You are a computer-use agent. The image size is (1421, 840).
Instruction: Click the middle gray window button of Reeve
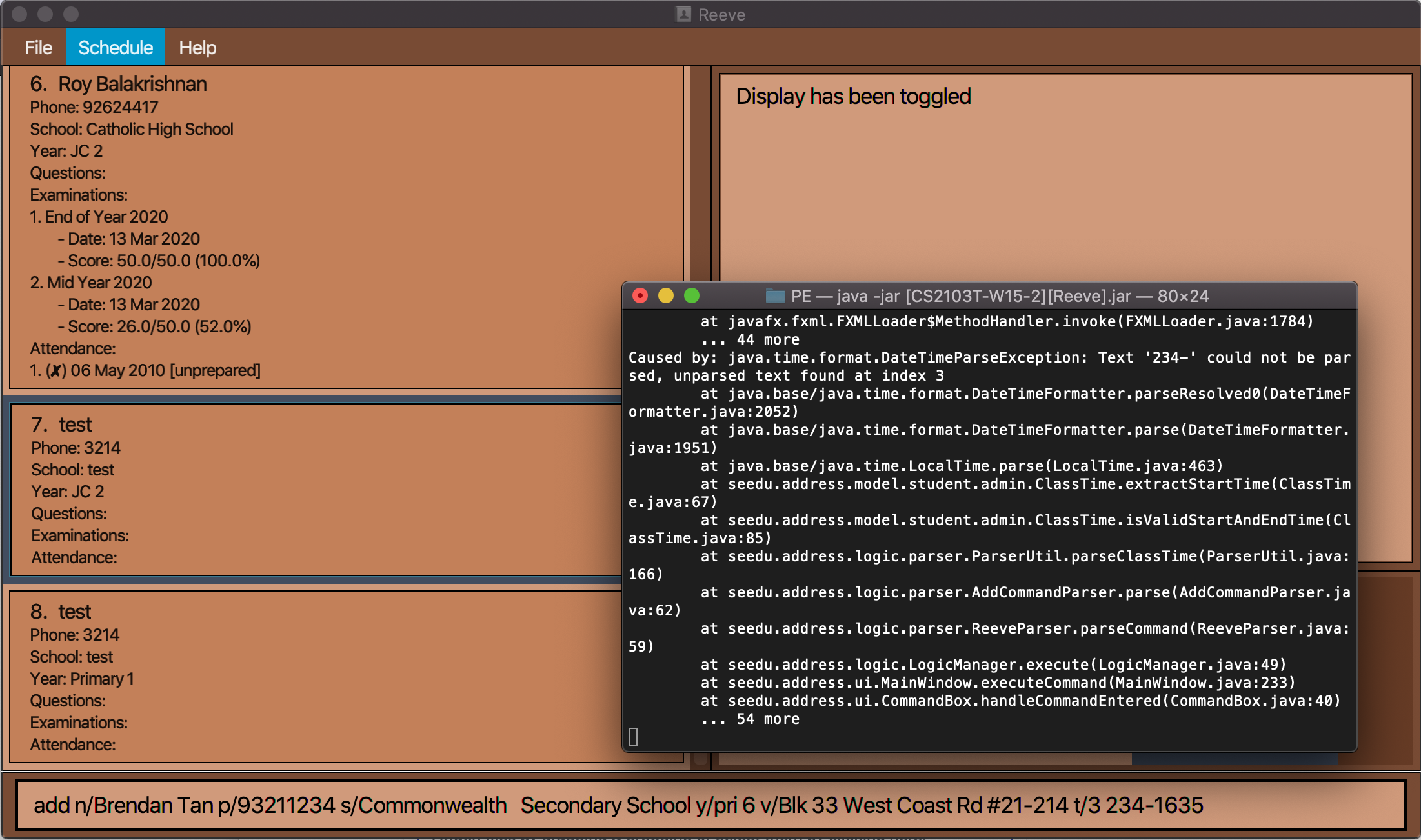pyautogui.click(x=45, y=14)
